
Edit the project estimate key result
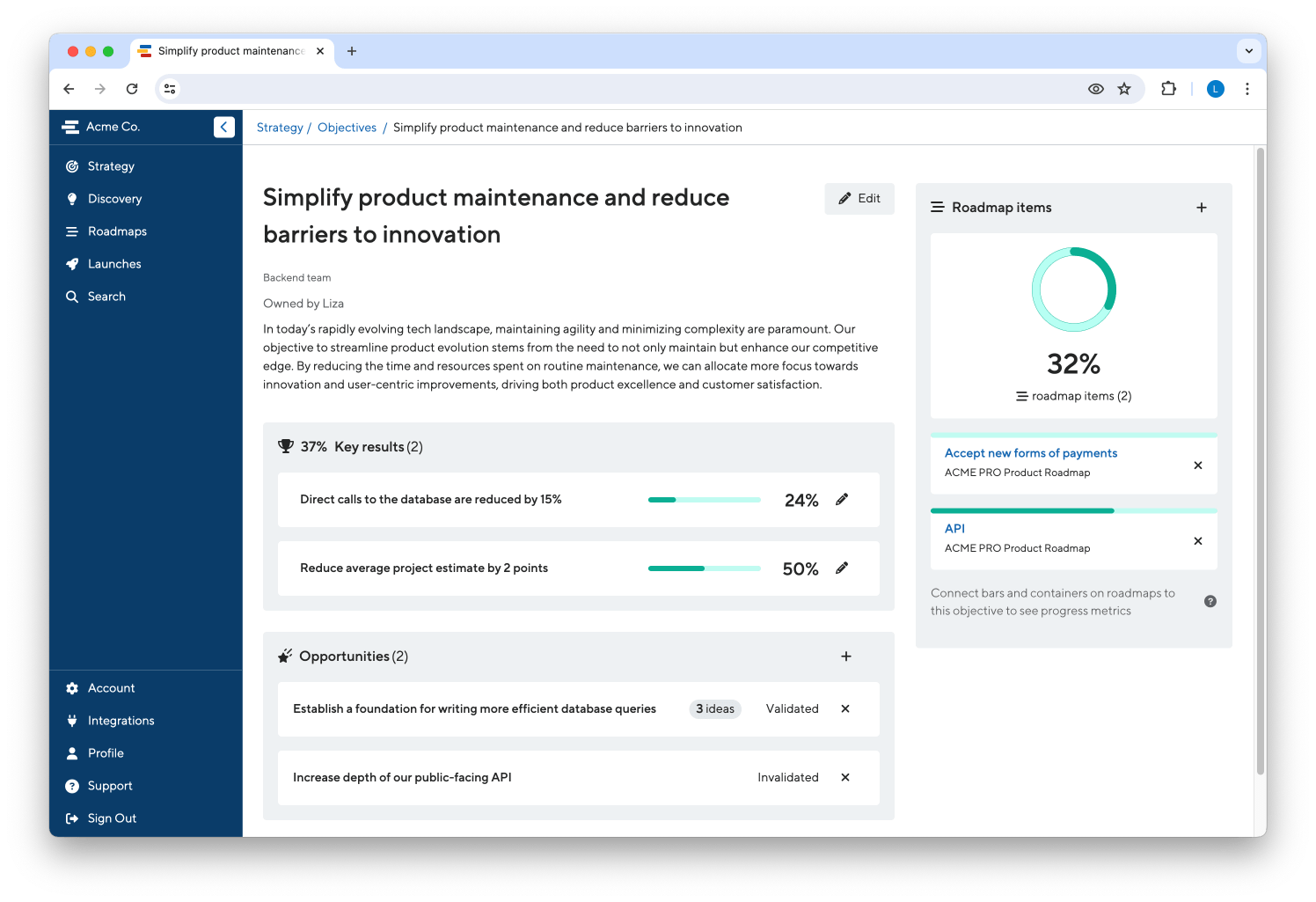pyautogui.click(x=842, y=568)
